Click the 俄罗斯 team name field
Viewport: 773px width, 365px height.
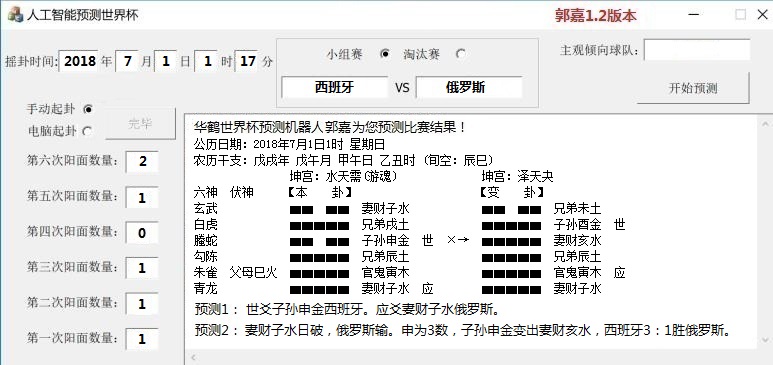click(469, 88)
